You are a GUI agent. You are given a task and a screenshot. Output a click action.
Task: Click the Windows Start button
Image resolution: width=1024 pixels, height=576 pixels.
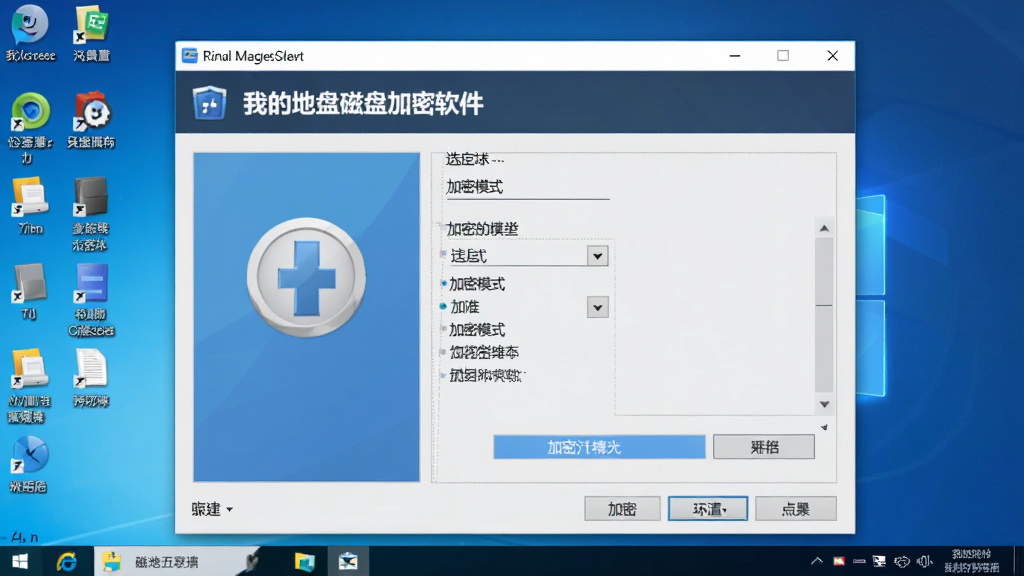pyautogui.click(x=20, y=562)
